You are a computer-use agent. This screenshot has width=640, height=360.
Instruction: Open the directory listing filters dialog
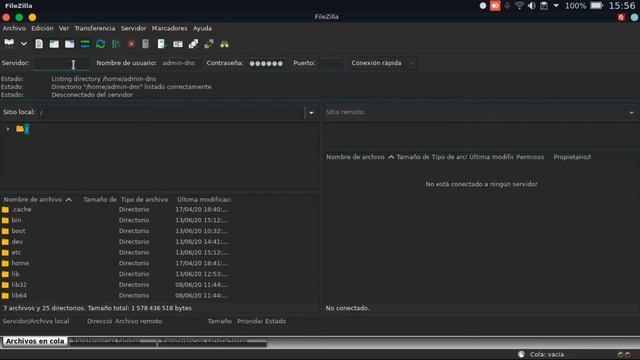[178, 44]
